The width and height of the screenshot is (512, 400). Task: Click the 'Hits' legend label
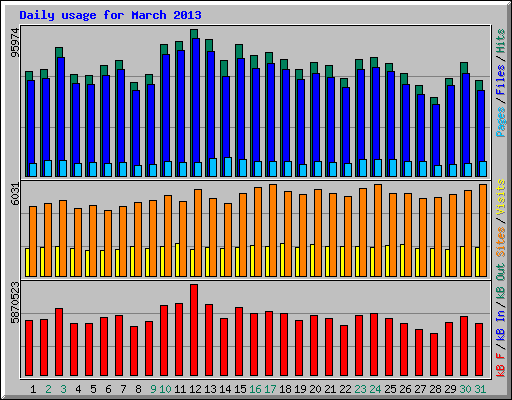tap(501, 42)
